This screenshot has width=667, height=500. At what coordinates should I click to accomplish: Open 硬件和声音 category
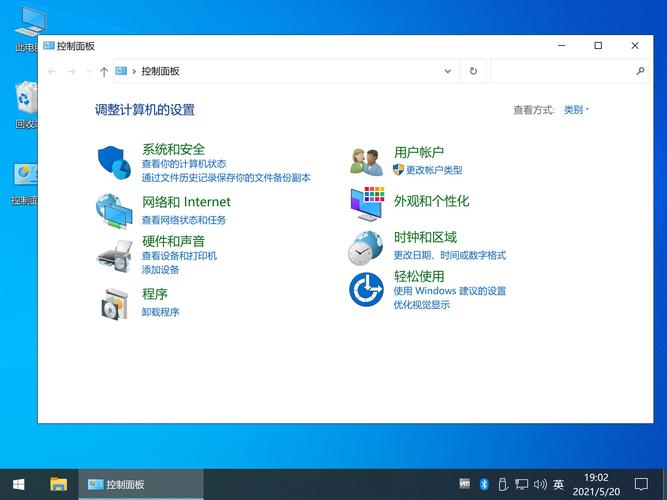(174, 241)
